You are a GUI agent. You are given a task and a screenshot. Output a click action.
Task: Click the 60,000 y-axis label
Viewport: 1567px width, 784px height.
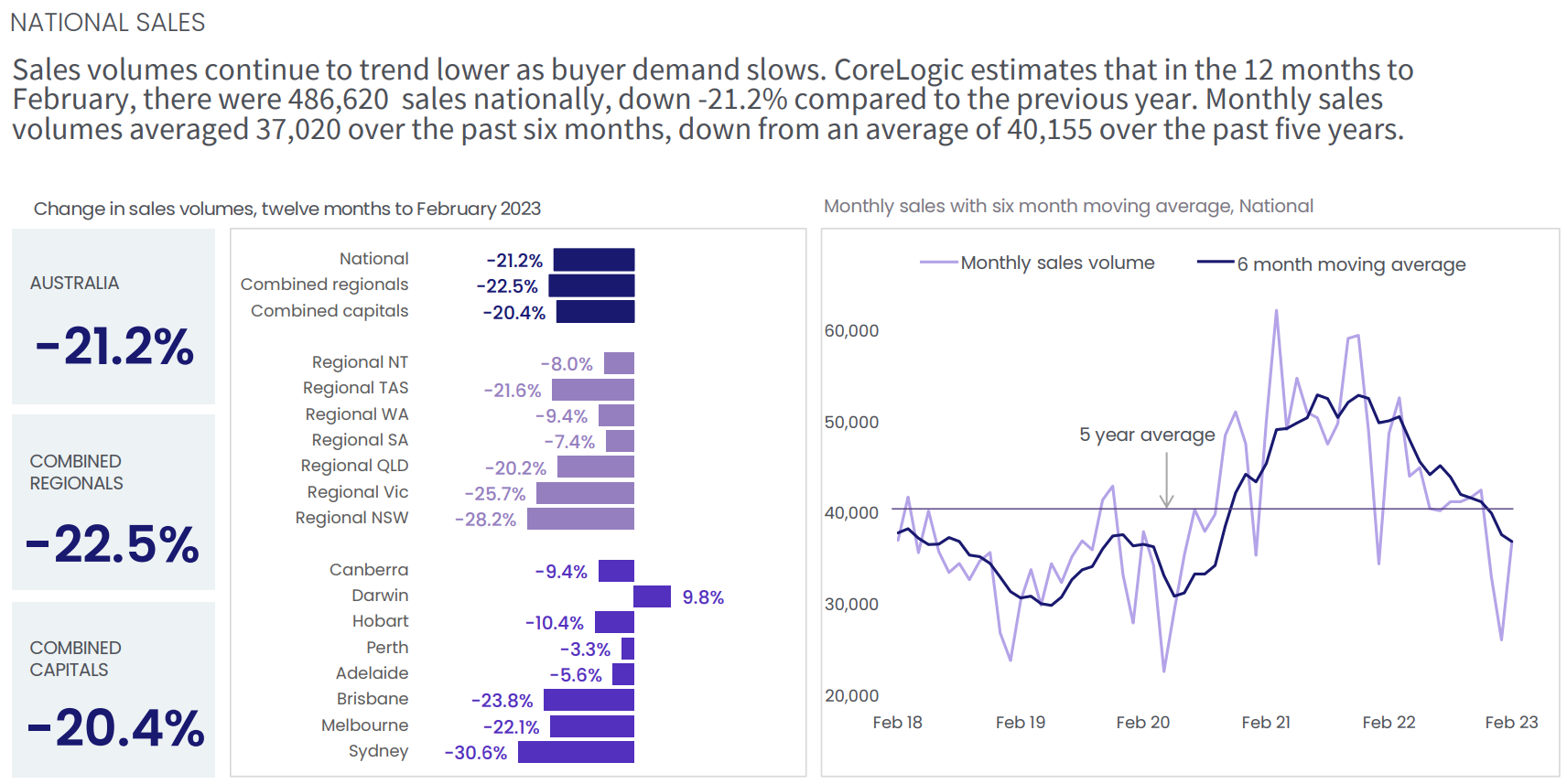click(x=851, y=331)
